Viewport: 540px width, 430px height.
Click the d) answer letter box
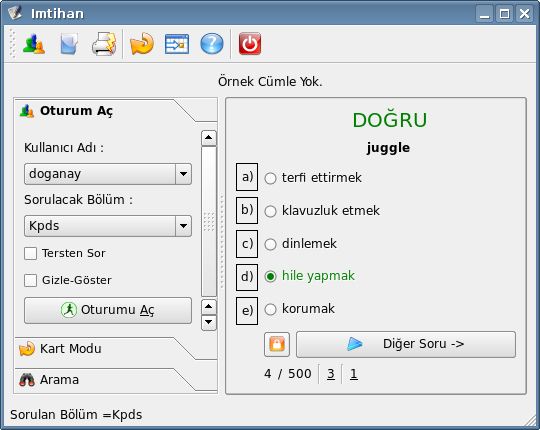click(x=247, y=277)
